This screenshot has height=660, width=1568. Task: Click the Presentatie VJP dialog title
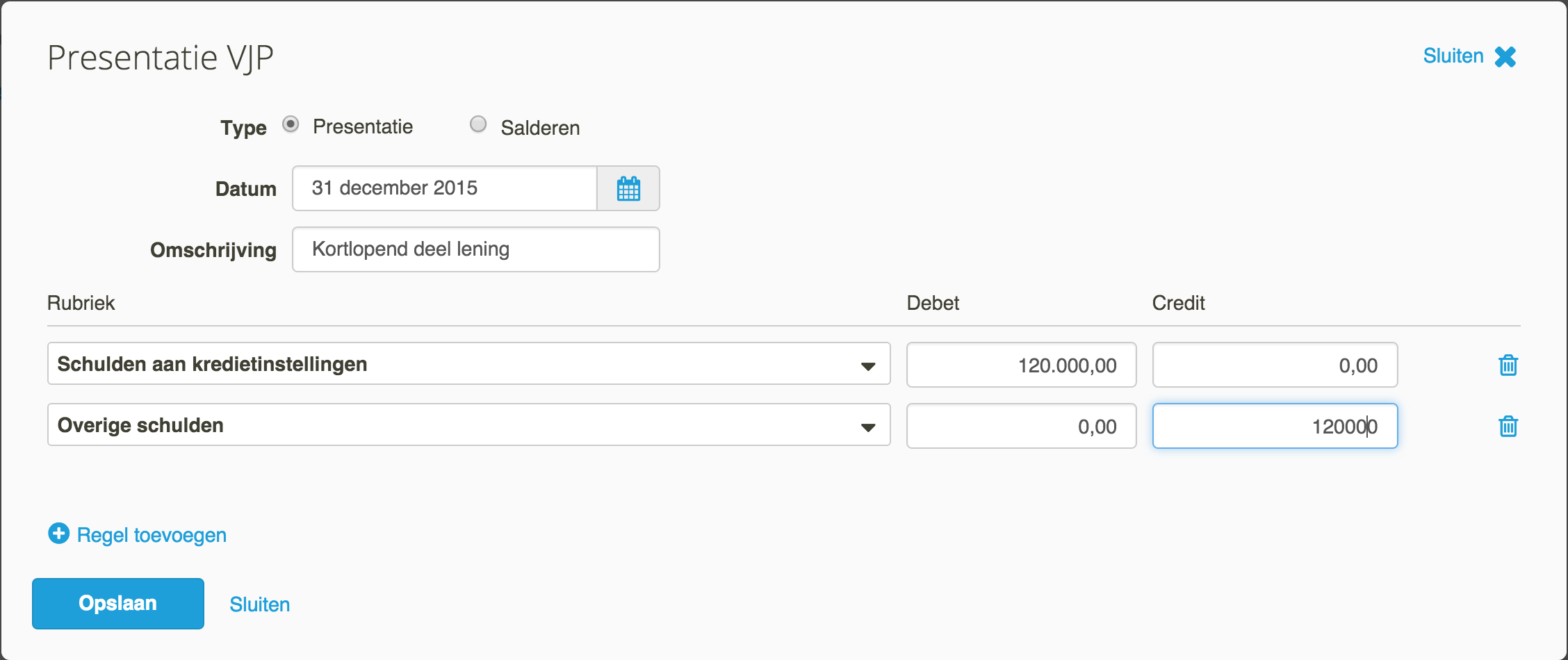pyautogui.click(x=161, y=58)
